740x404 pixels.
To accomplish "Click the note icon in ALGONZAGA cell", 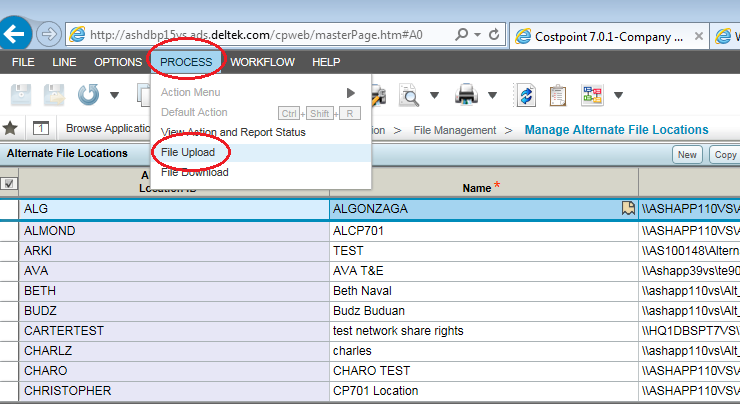I will point(628,208).
